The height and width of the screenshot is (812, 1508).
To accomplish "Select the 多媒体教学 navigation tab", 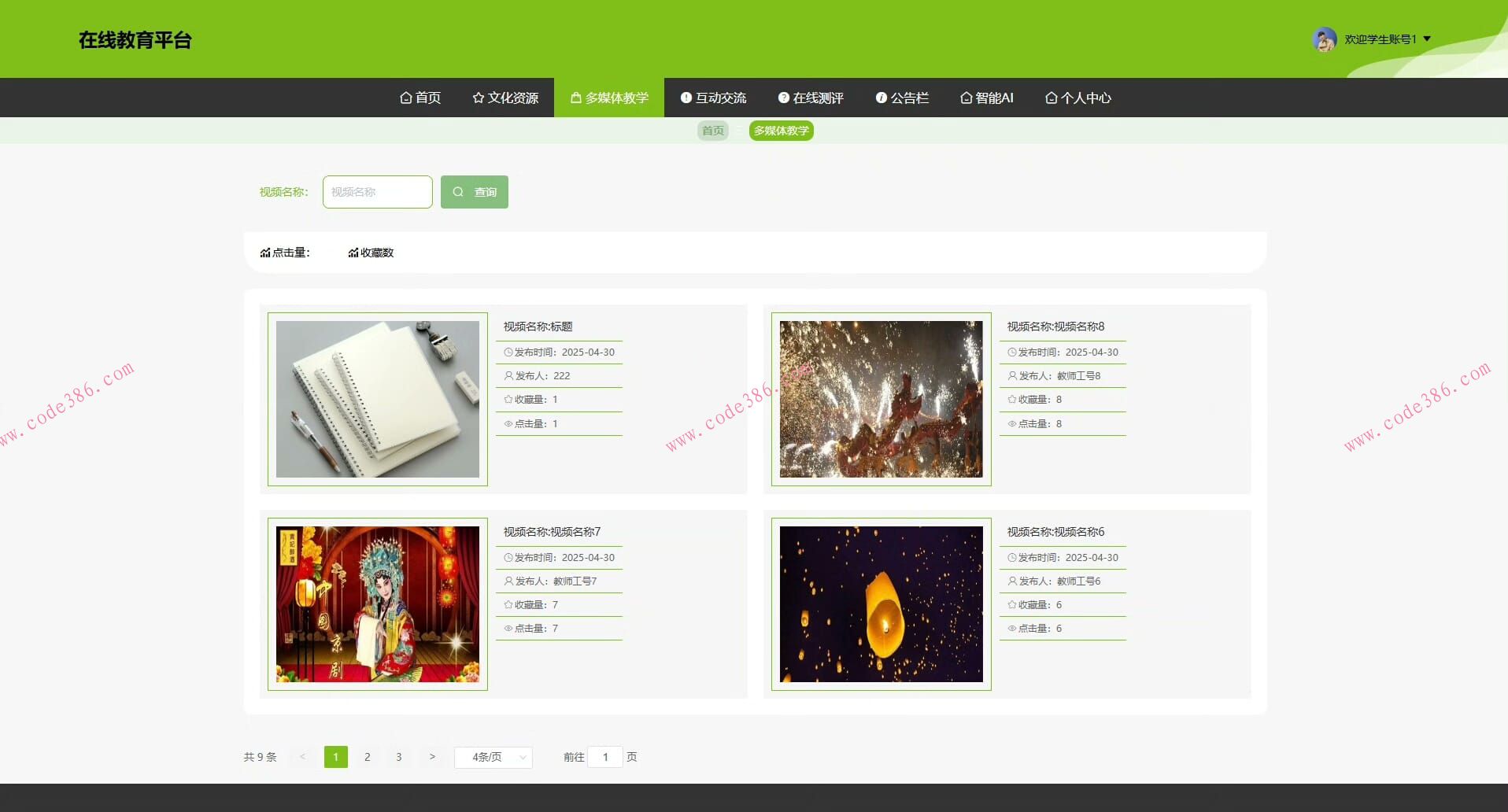I will point(609,98).
